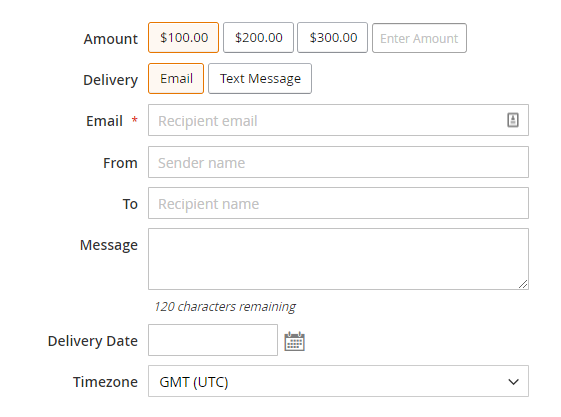This screenshot has height=417, width=561.
Task: Click the Enter Amount custom field
Action: pos(419,38)
